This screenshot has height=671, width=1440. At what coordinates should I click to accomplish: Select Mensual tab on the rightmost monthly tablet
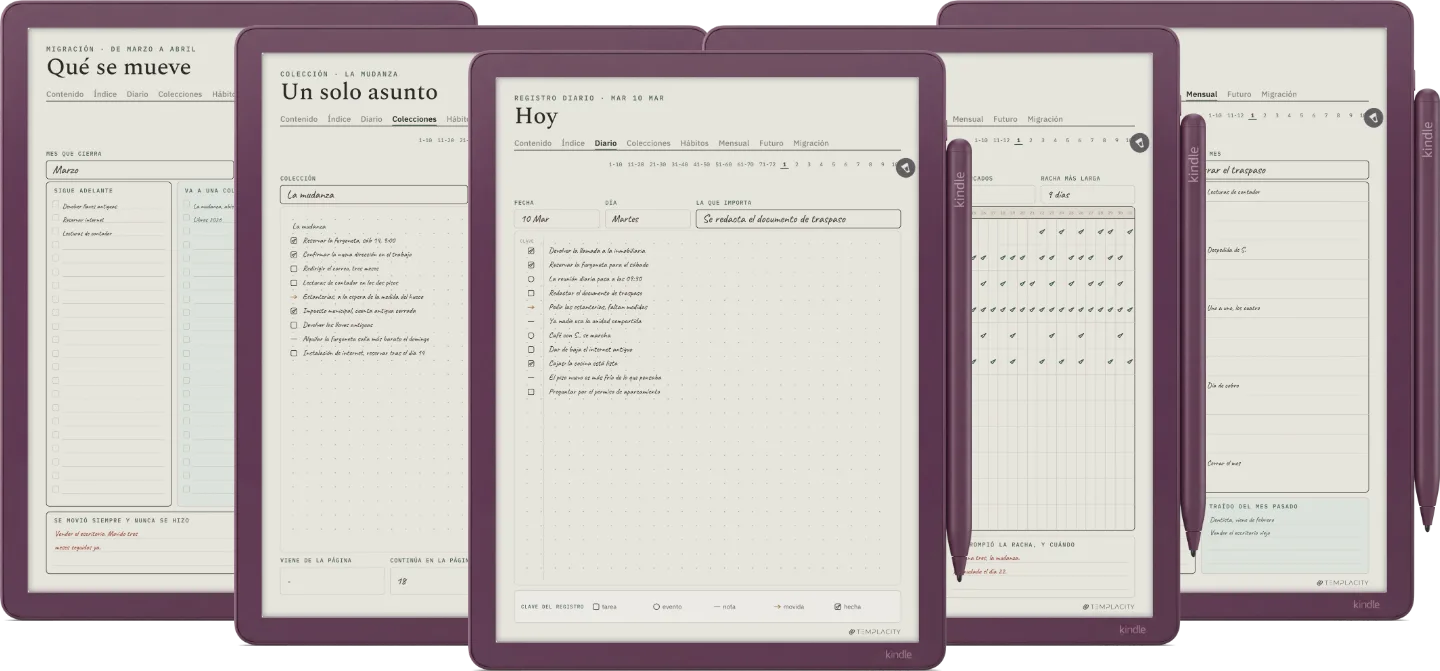pyautogui.click(x=1201, y=94)
